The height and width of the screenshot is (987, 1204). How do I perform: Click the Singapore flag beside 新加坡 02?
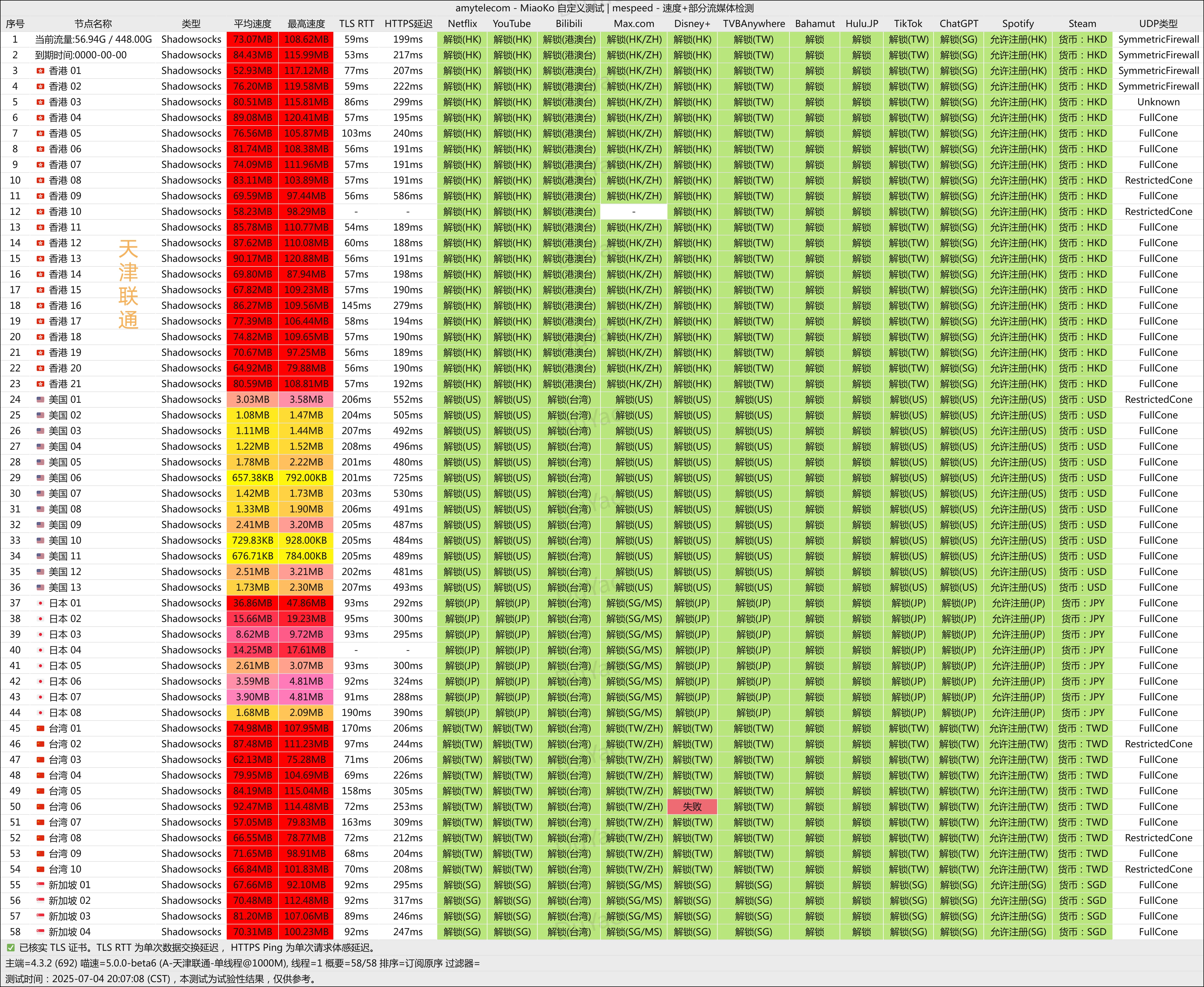click(x=40, y=901)
